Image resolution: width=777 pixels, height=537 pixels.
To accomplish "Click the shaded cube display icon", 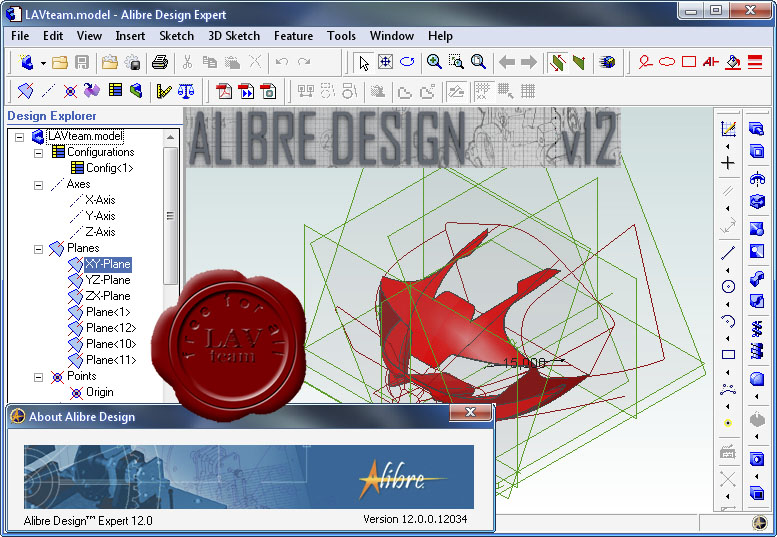I will (607, 62).
